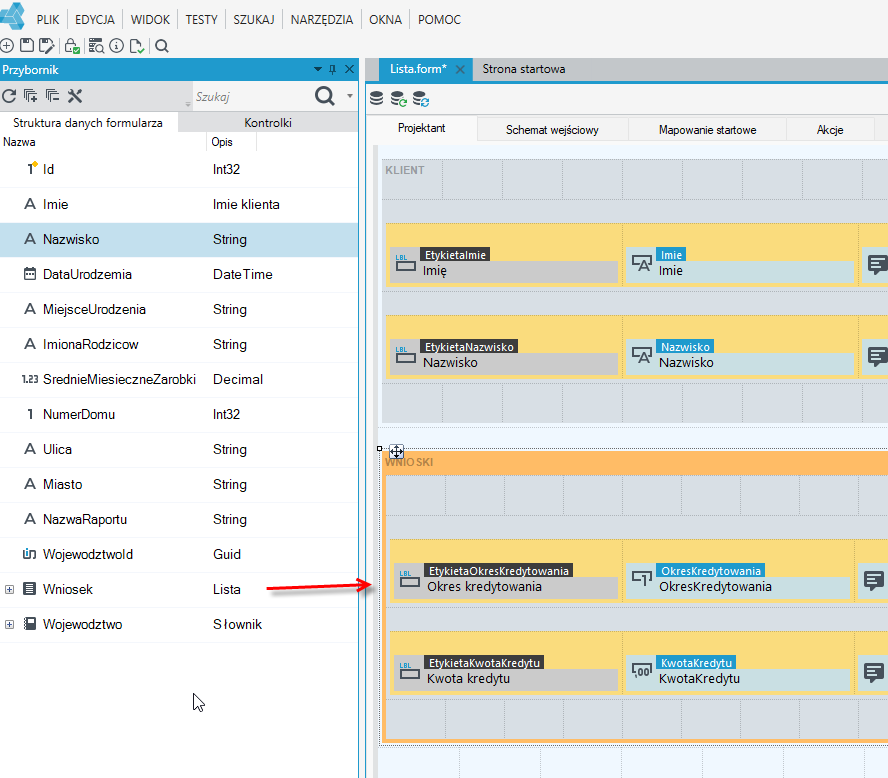Switch to the Kontrolki tab

coord(268,123)
